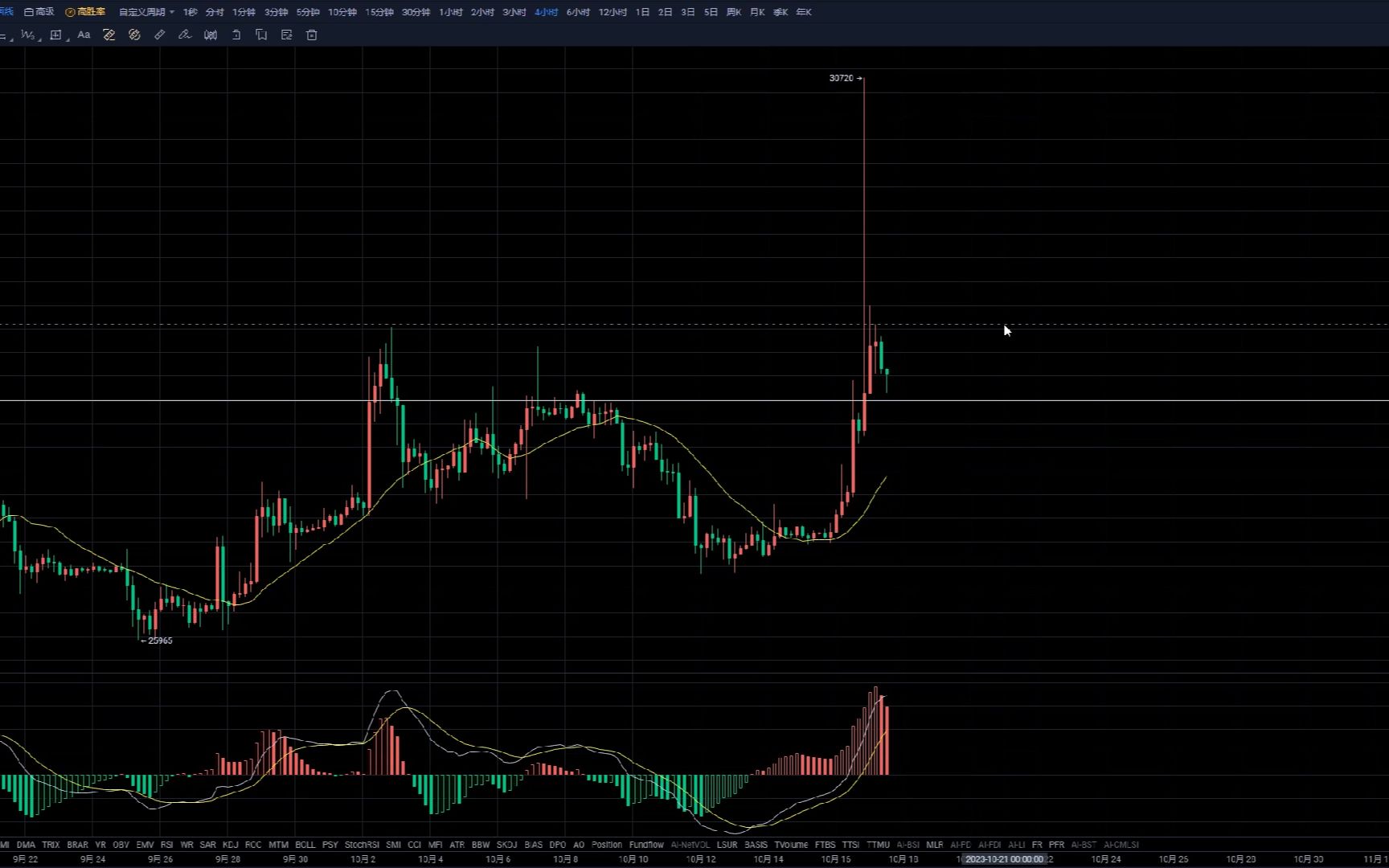Viewport: 1389px width, 868px height.
Task: Click the wave pattern drawing tool
Action: (x=28, y=35)
